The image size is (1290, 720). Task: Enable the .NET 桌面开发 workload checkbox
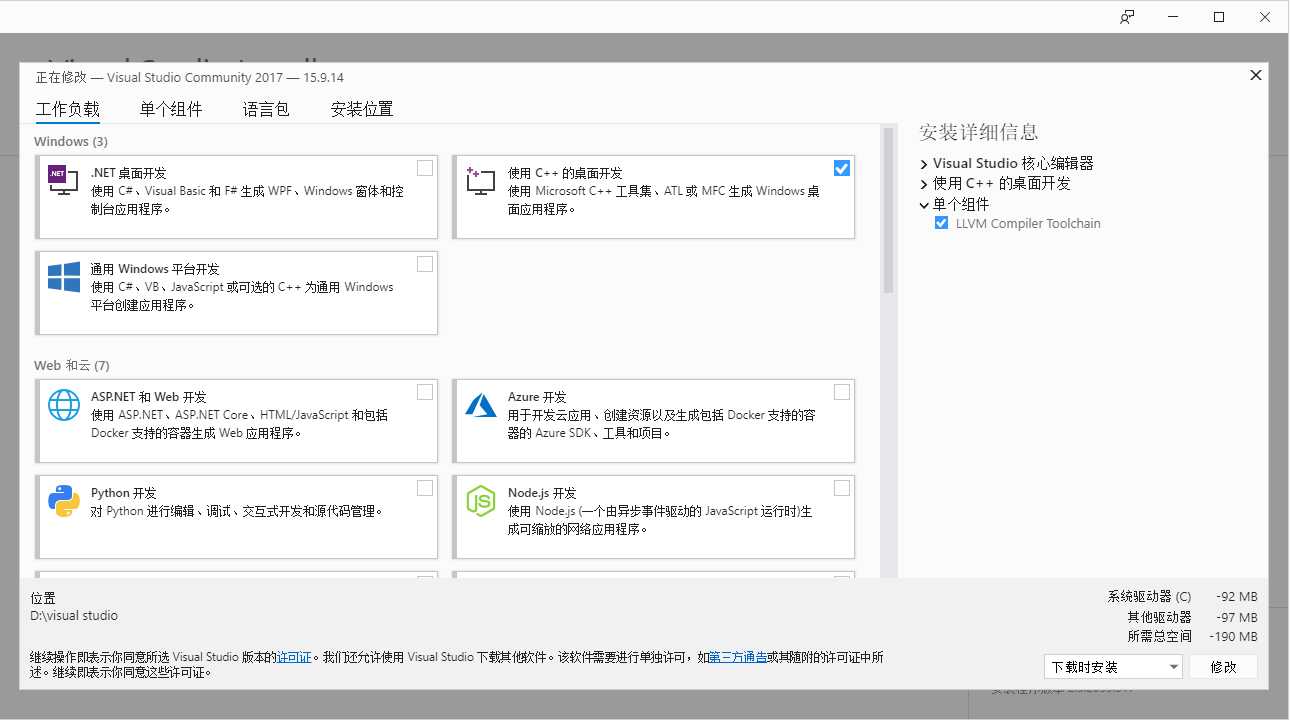pyautogui.click(x=425, y=168)
